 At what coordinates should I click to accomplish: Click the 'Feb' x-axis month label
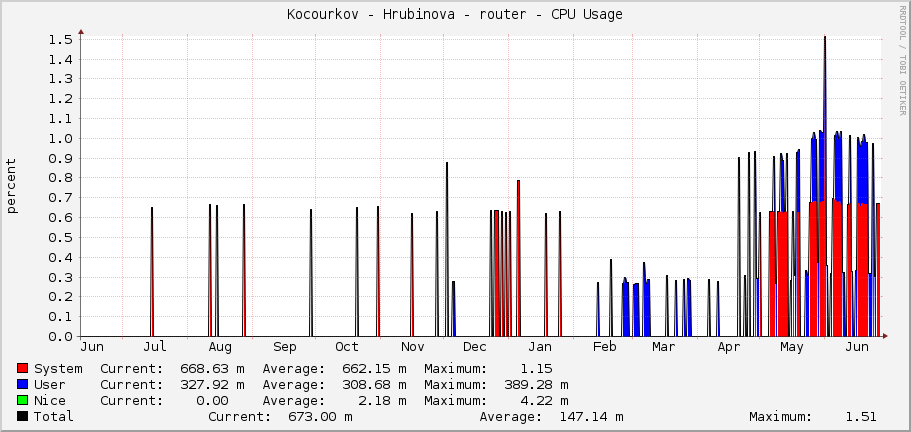click(x=604, y=347)
